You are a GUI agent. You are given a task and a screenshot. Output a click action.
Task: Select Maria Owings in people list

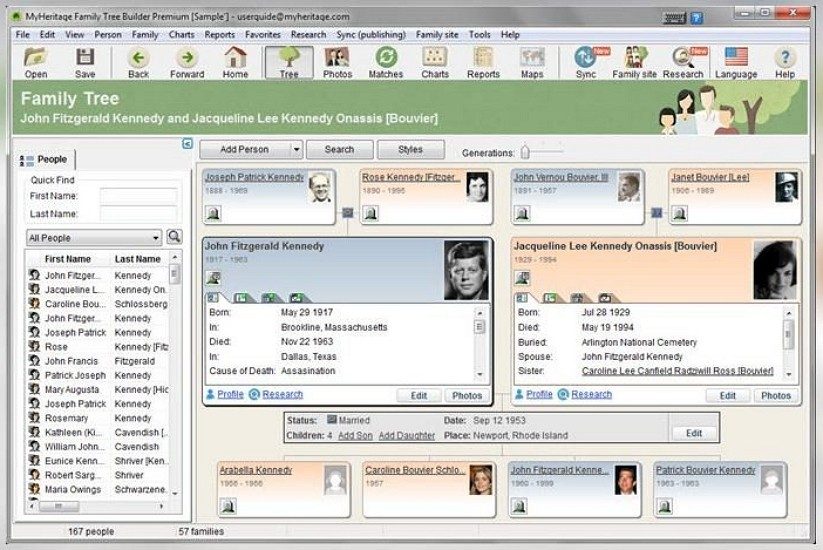[x=99, y=490]
